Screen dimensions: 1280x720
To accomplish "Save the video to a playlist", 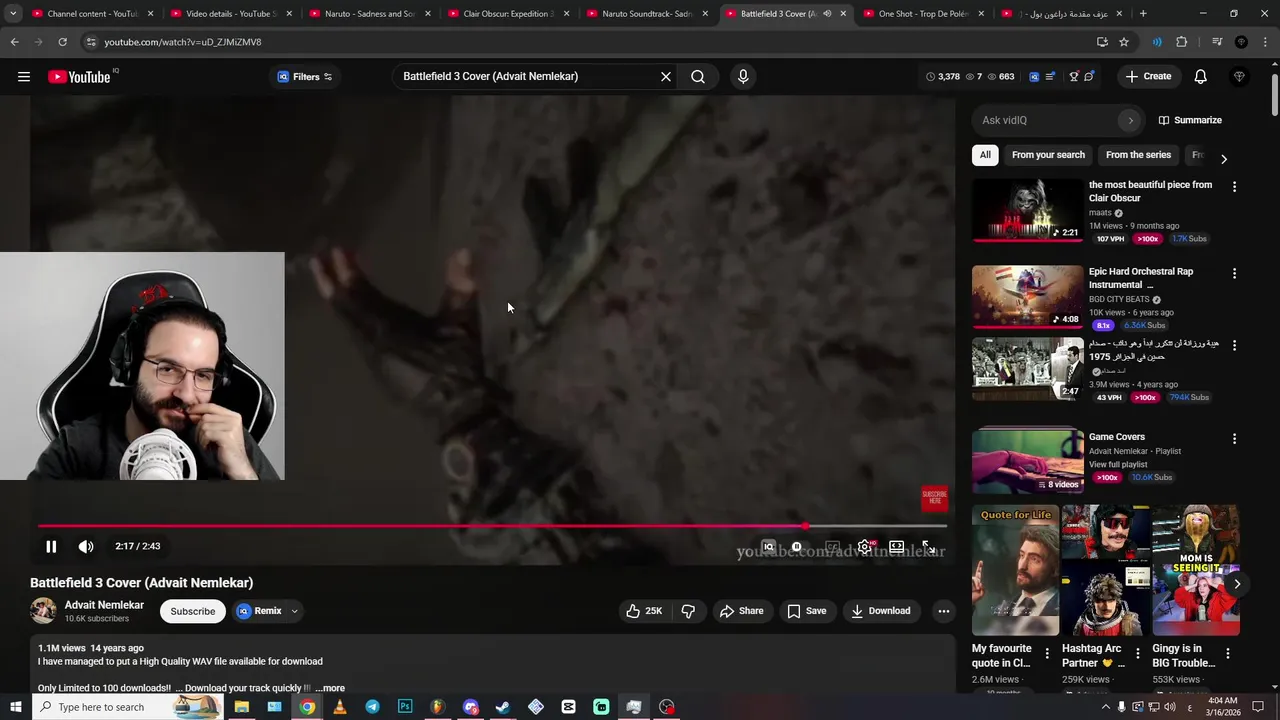I will [x=807, y=611].
